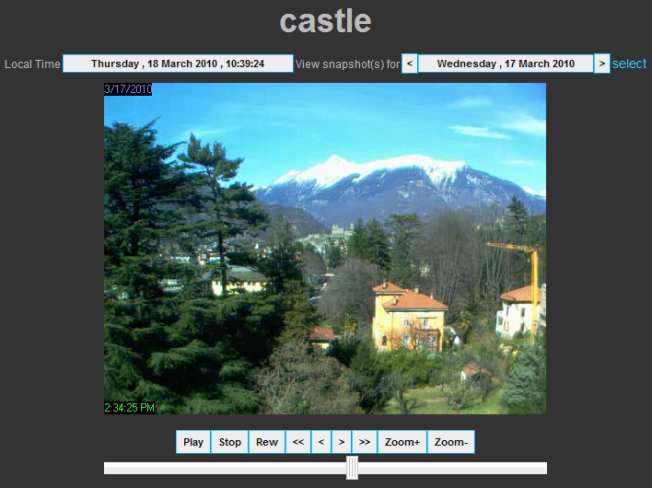Click the Zoom+ button
The width and height of the screenshot is (652, 488).
click(x=402, y=442)
